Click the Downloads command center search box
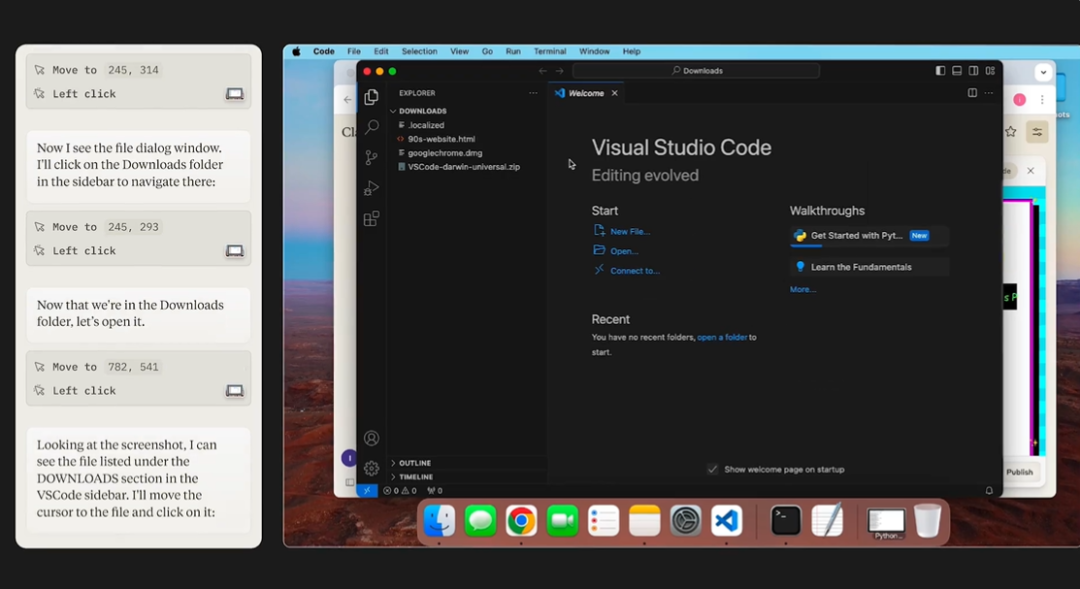 point(696,71)
